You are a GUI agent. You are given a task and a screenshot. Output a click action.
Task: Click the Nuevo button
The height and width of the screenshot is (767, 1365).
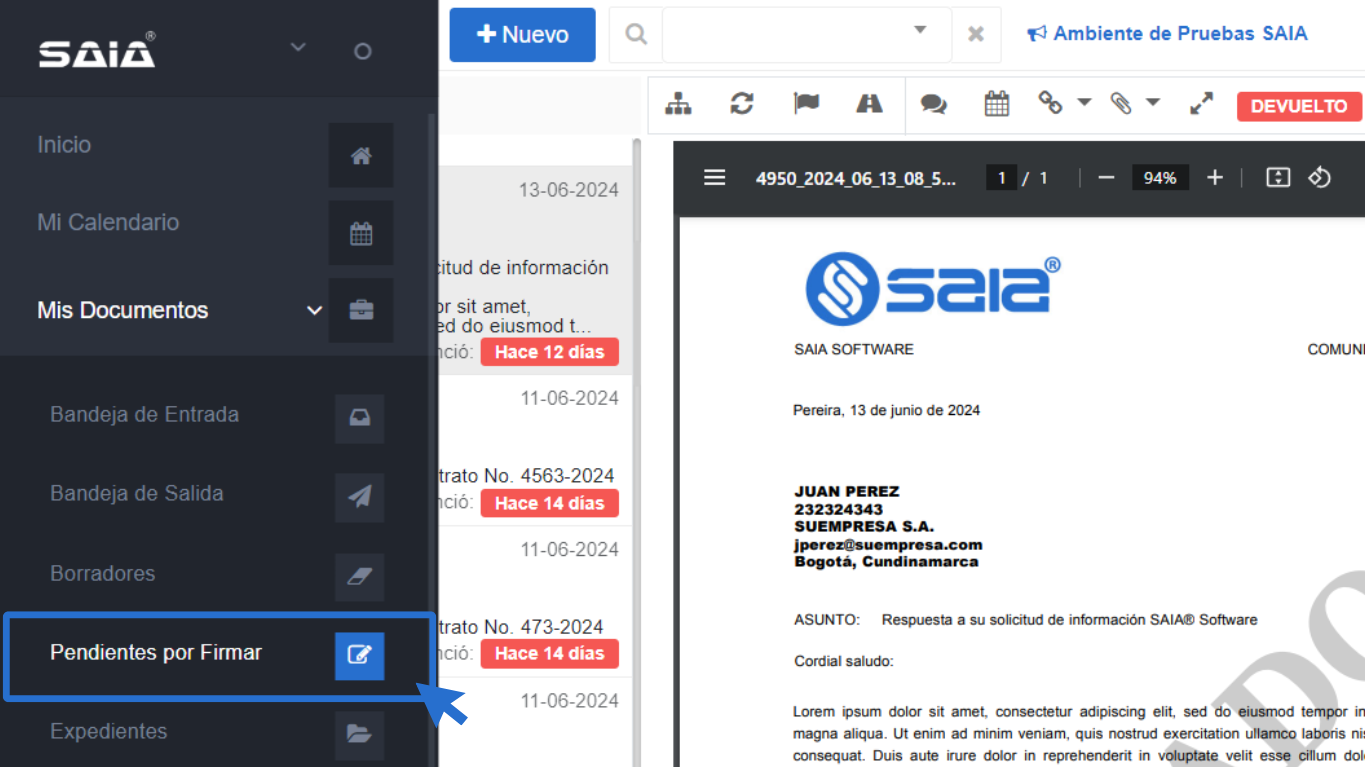click(x=522, y=35)
